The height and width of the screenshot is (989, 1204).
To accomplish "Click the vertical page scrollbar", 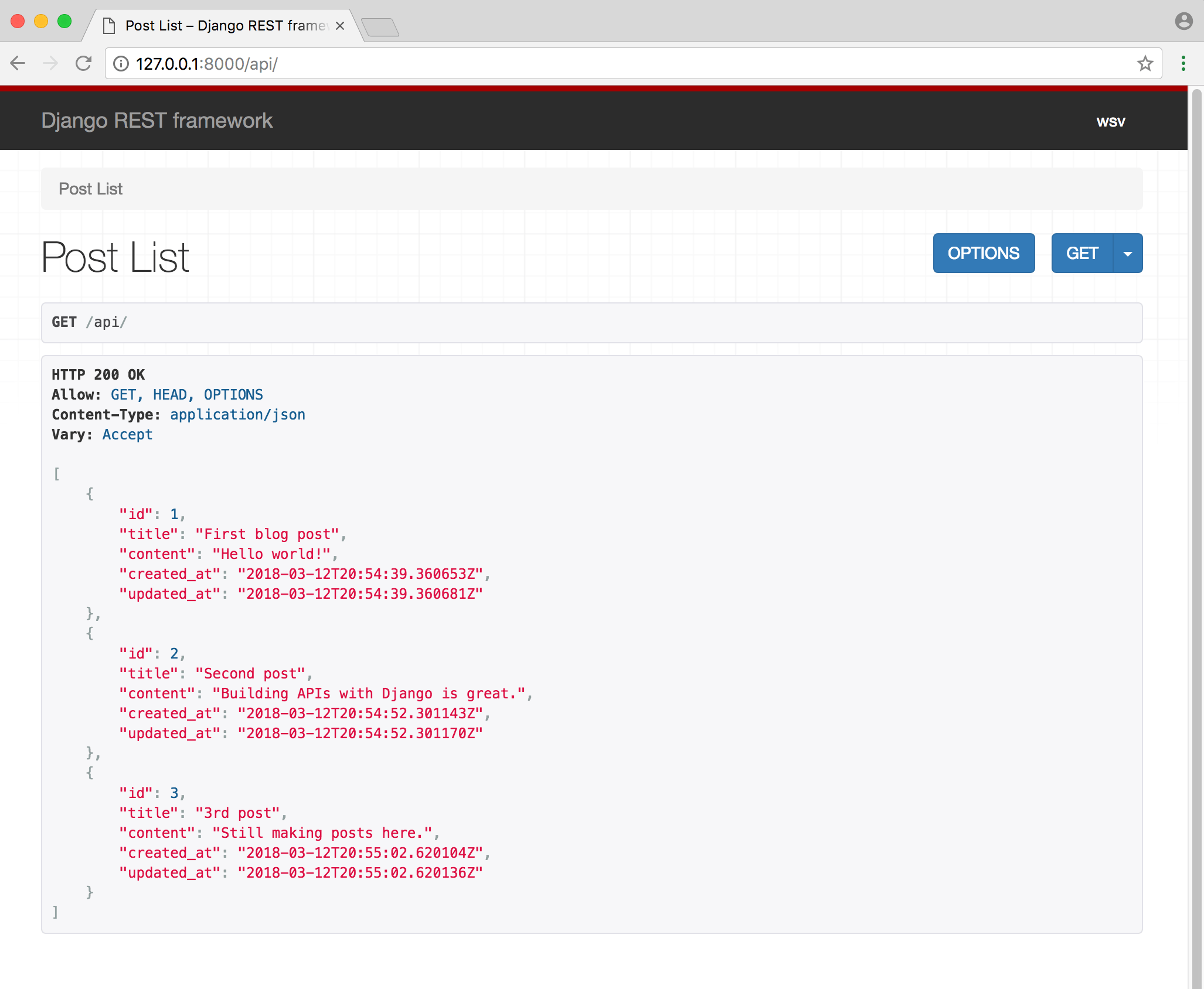I will pyautogui.click(x=1196, y=538).
